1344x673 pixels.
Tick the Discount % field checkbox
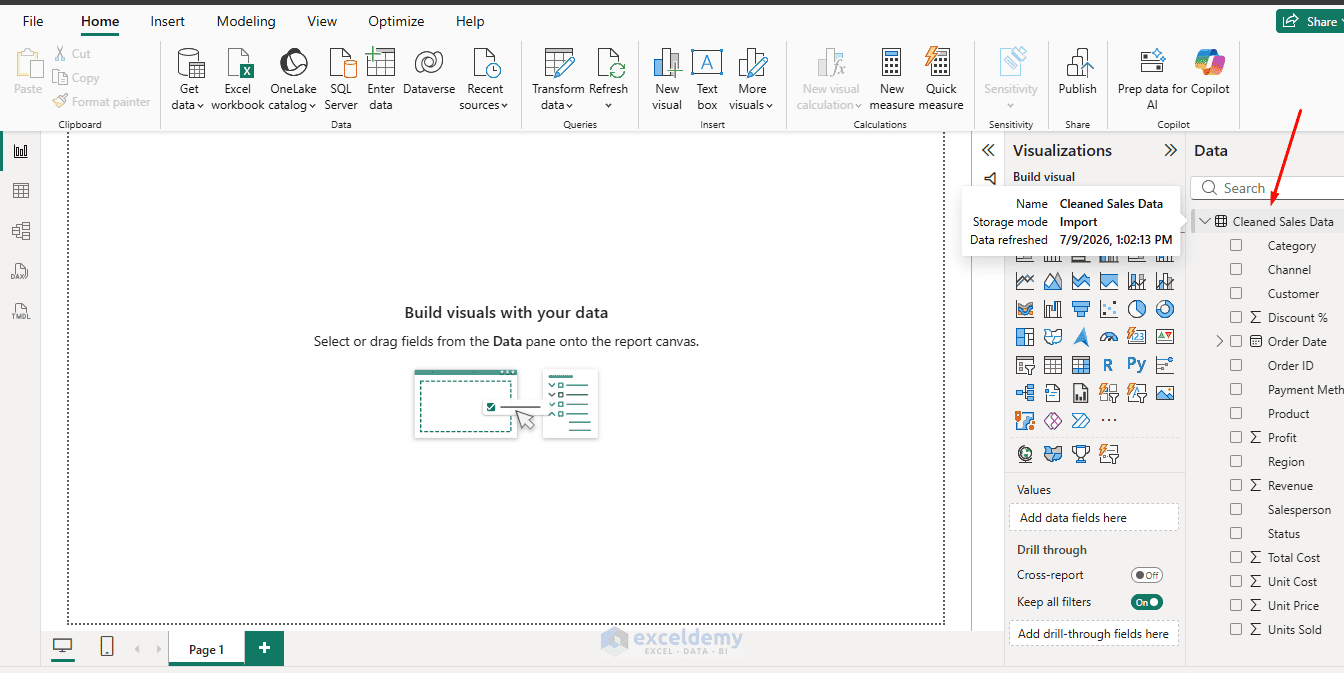click(1236, 317)
